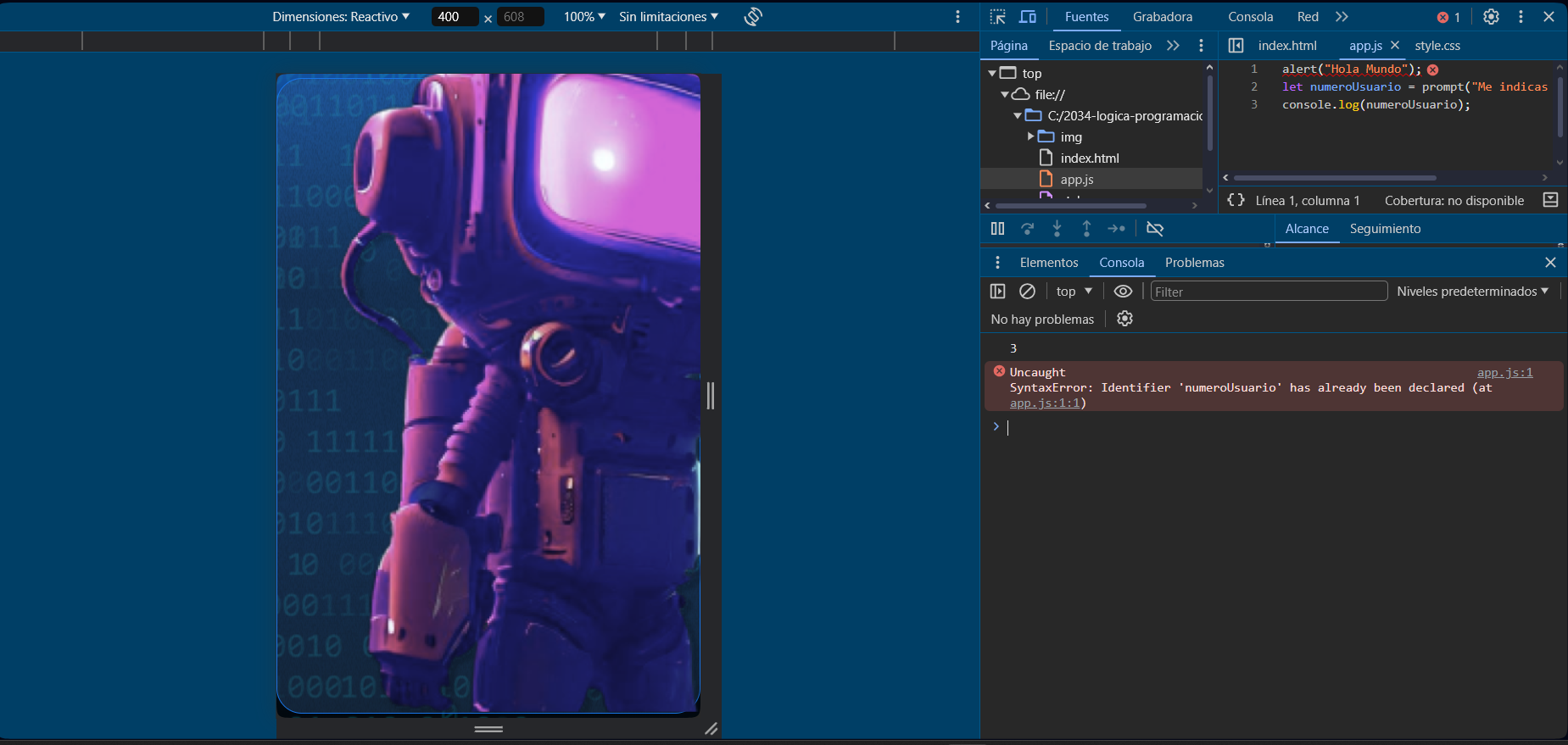1568x745 pixels.
Task: Toggle the file navigator panel icon
Action: pyautogui.click(x=1236, y=46)
